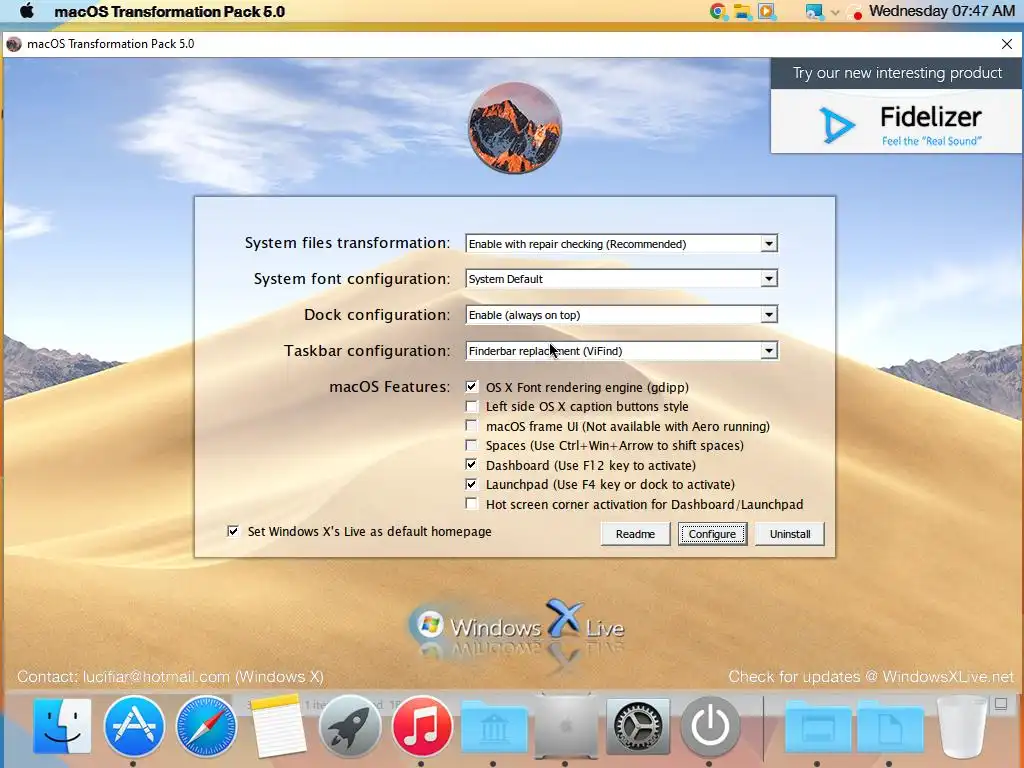Screen dimensions: 1024x768
Task: Open Finder from the dock
Action: tap(62, 726)
